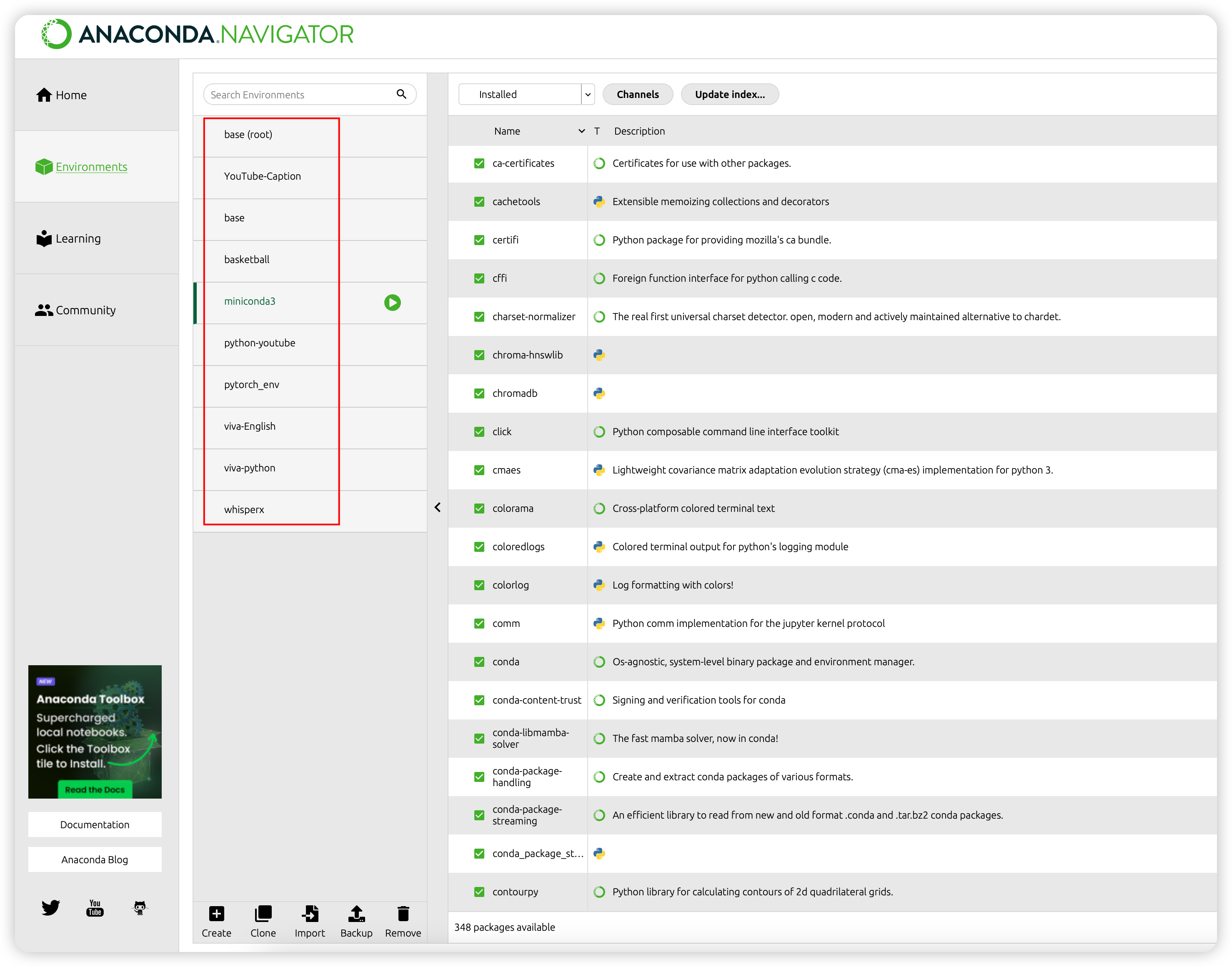Click the conda type icon for click
1232x967 pixels.
(600, 432)
